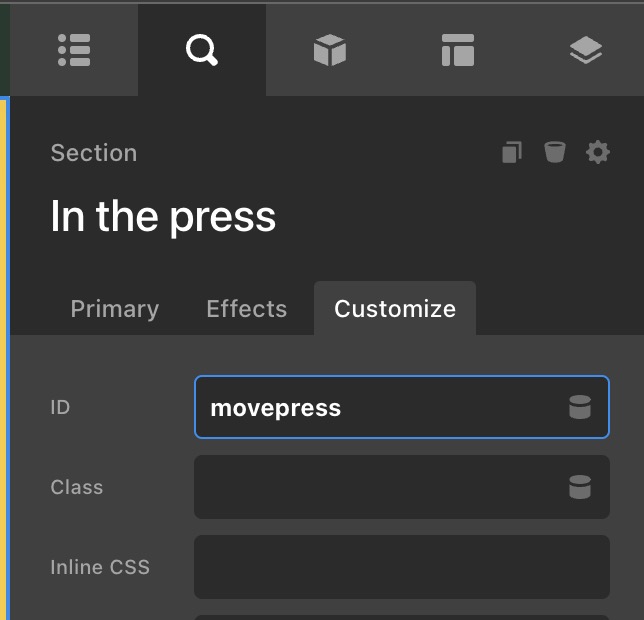
Task: Delete the section with trash icon
Action: click(555, 152)
